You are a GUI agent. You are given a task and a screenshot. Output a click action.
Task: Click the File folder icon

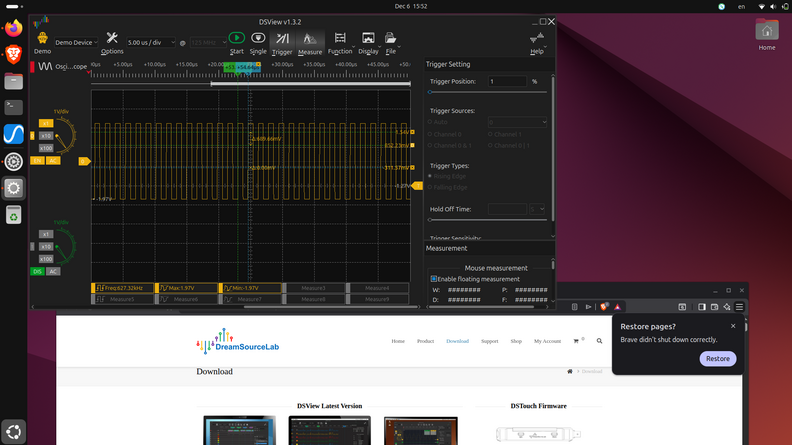[x=391, y=38]
